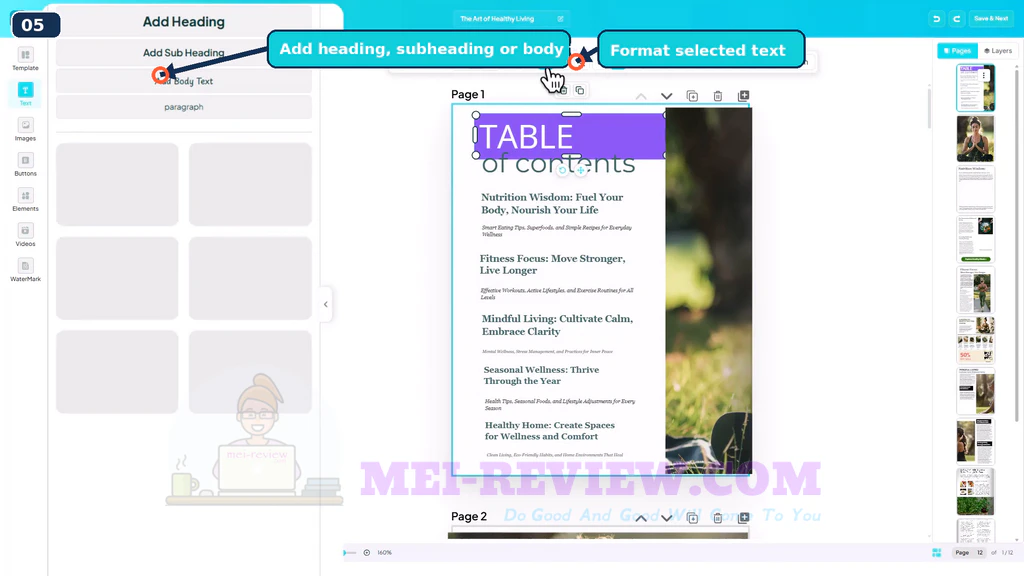Select the Fitness Focus heading text
Image resolution: width=1024 pixels, height=576 pixels.
tap(552, 264)
